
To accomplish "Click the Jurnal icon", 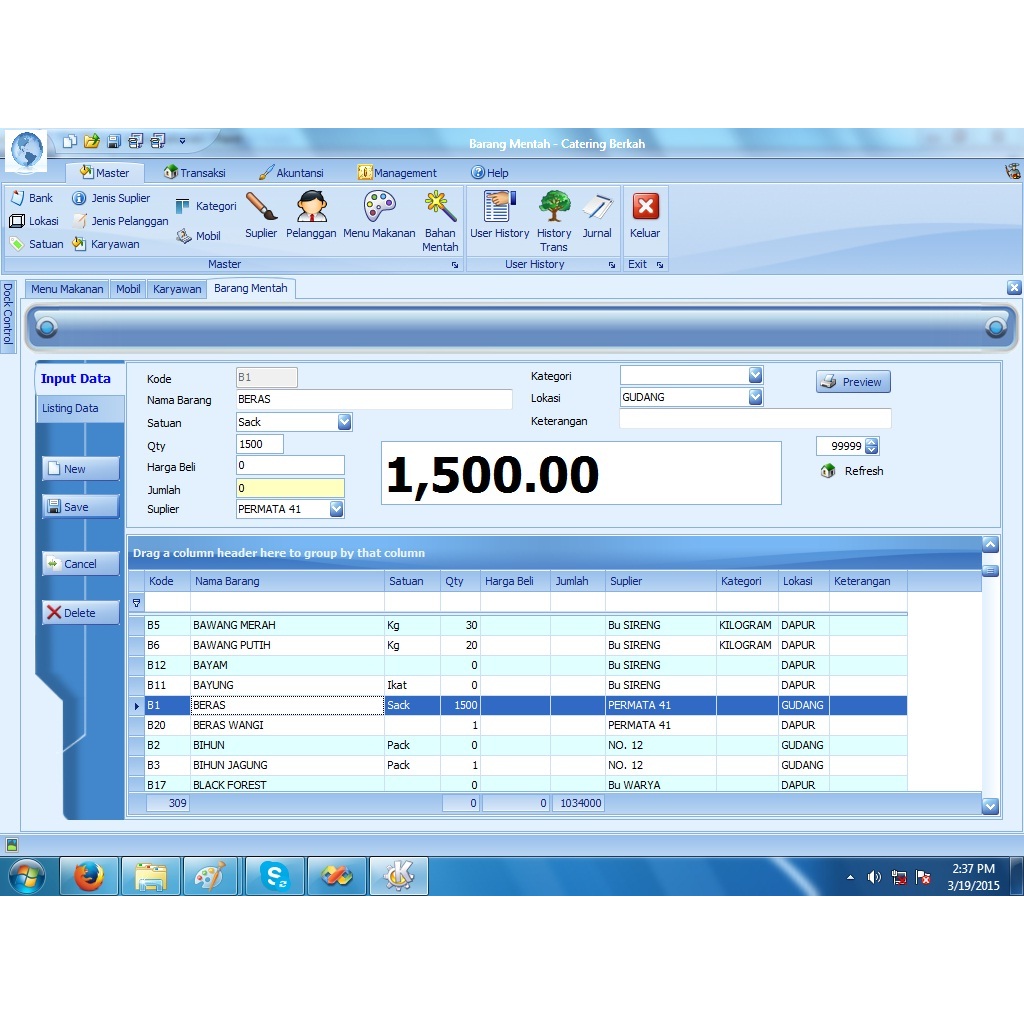I will (x=597, y=215).
